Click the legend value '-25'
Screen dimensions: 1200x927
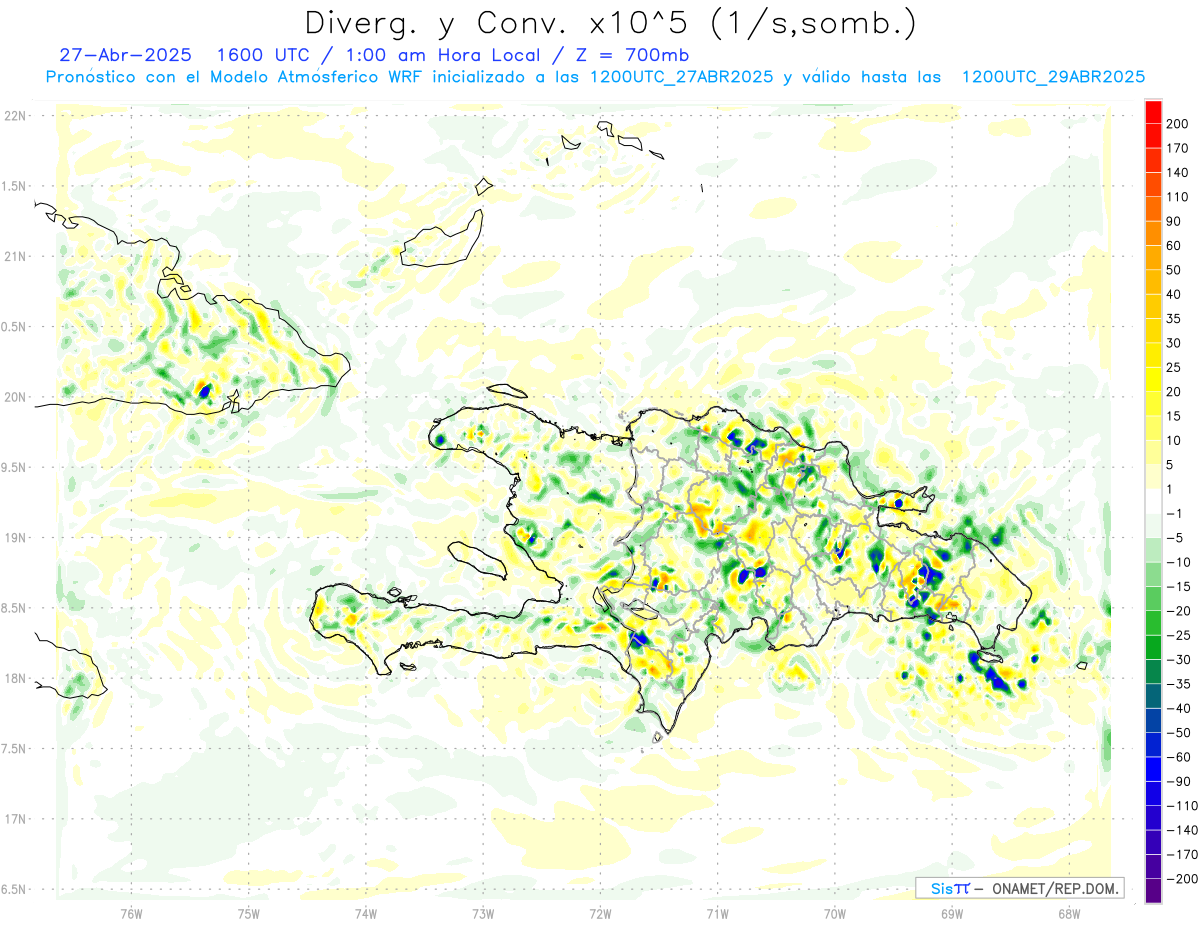(x=1178, y=636)
